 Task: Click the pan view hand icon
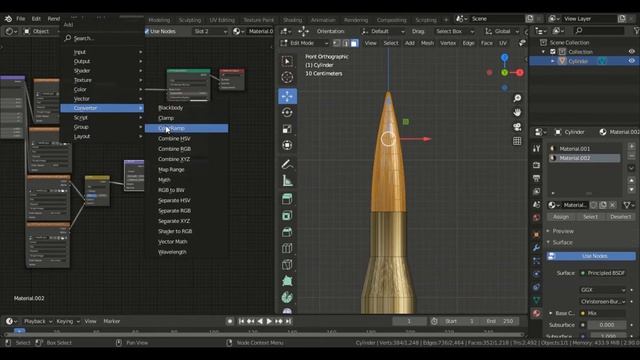[x=517, y=113]
